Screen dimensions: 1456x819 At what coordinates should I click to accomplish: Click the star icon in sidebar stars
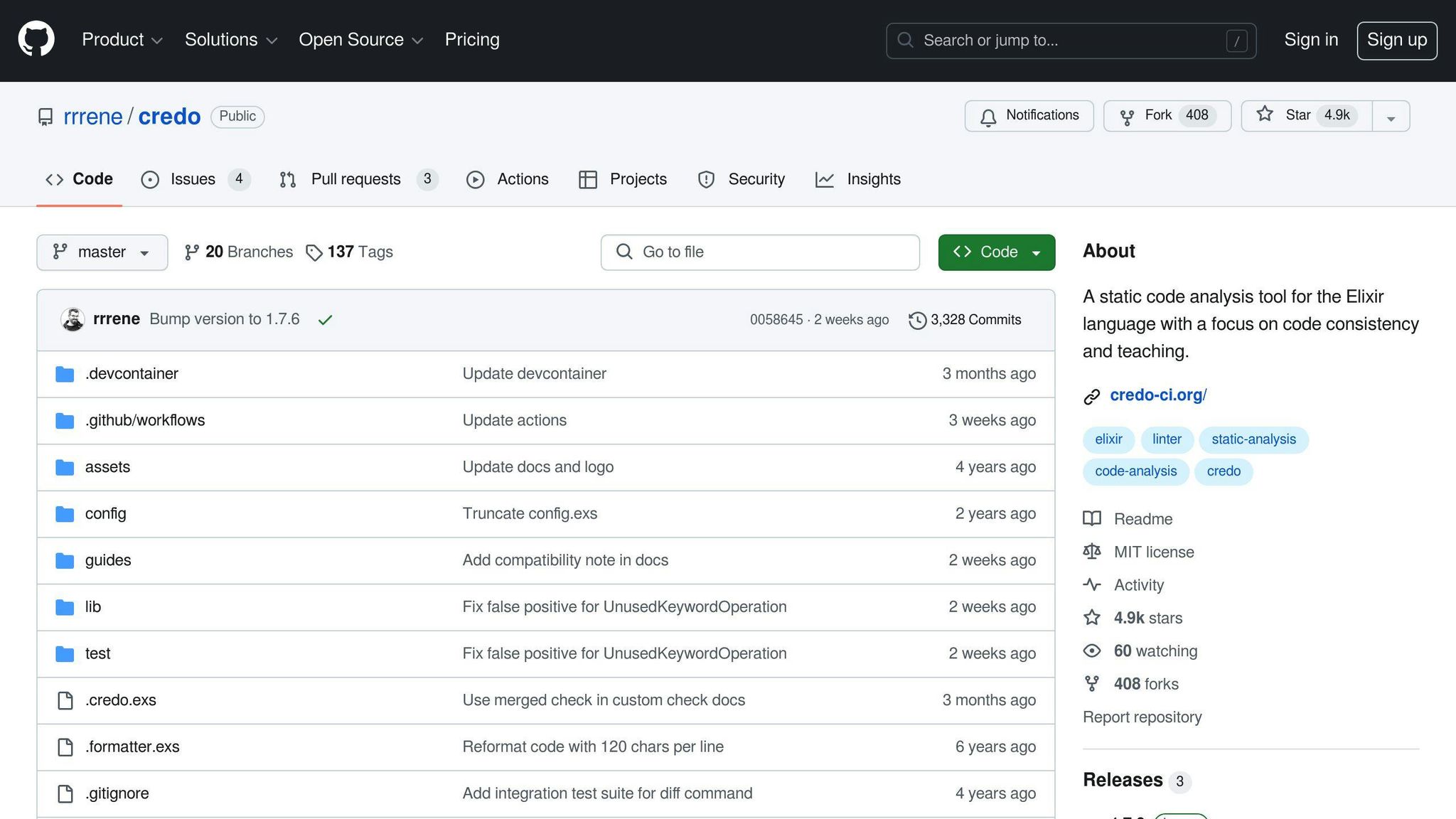(1091, 618)
